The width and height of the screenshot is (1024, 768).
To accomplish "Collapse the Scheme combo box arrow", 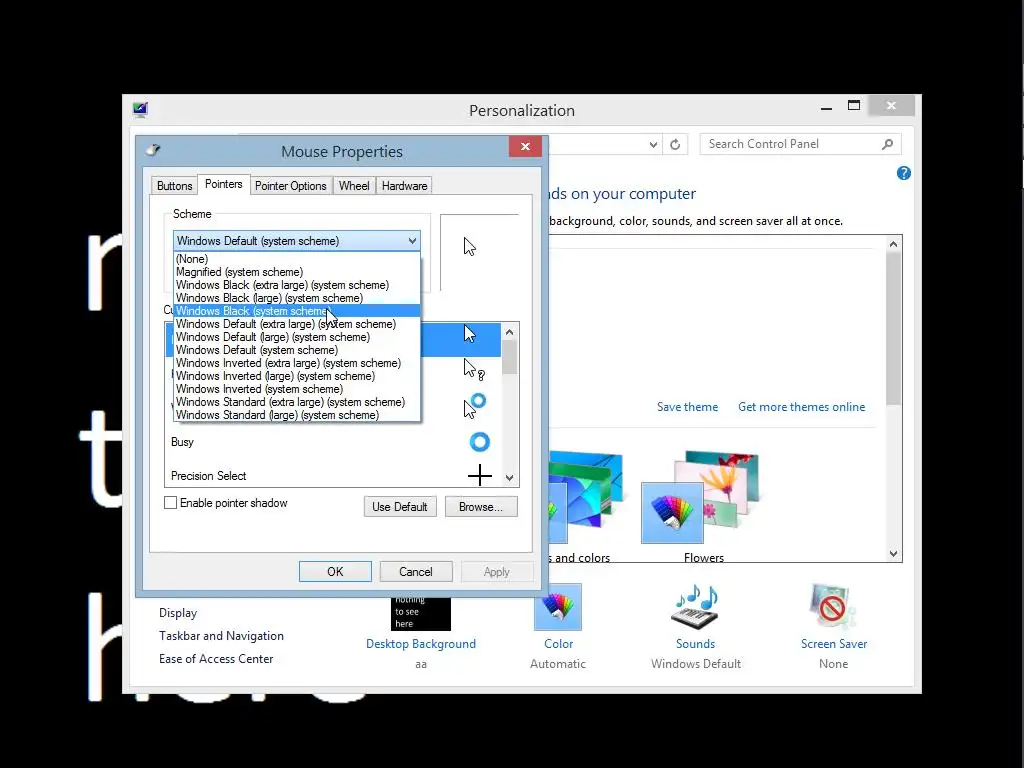I will [412, 241].
